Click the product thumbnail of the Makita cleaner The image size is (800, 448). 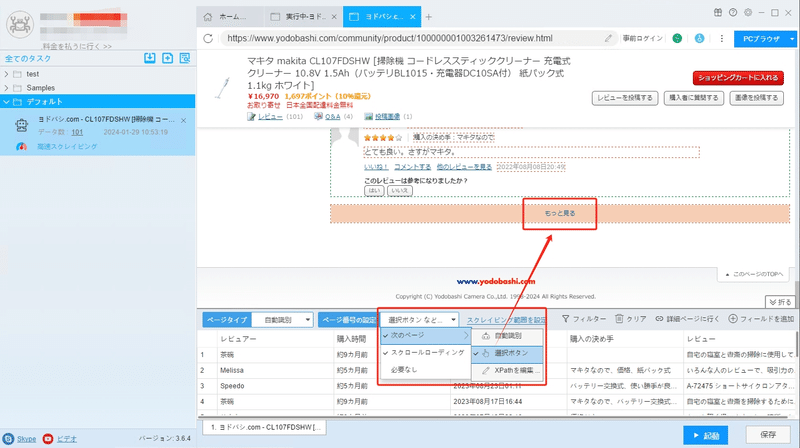click(x=222, y=88)
